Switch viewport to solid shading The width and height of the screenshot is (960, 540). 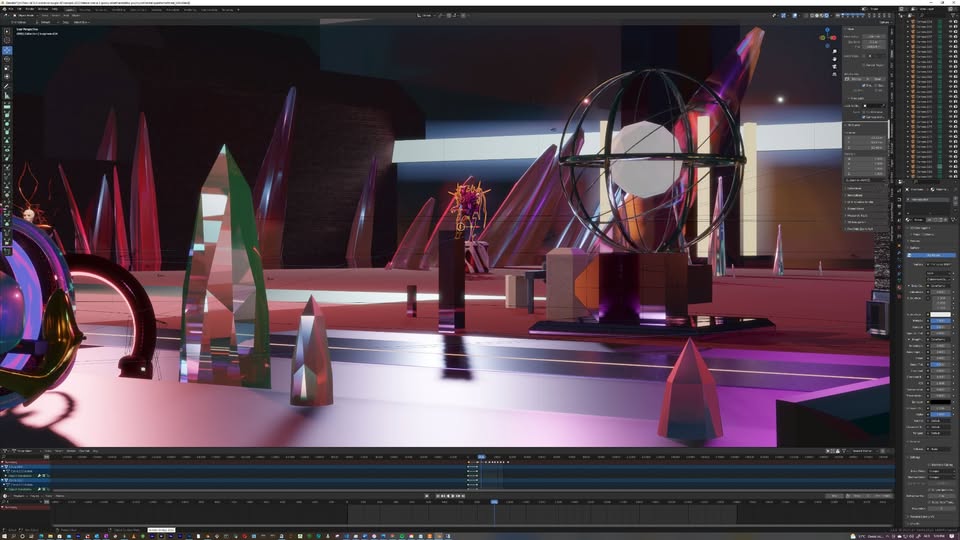[x=817, y=15]
